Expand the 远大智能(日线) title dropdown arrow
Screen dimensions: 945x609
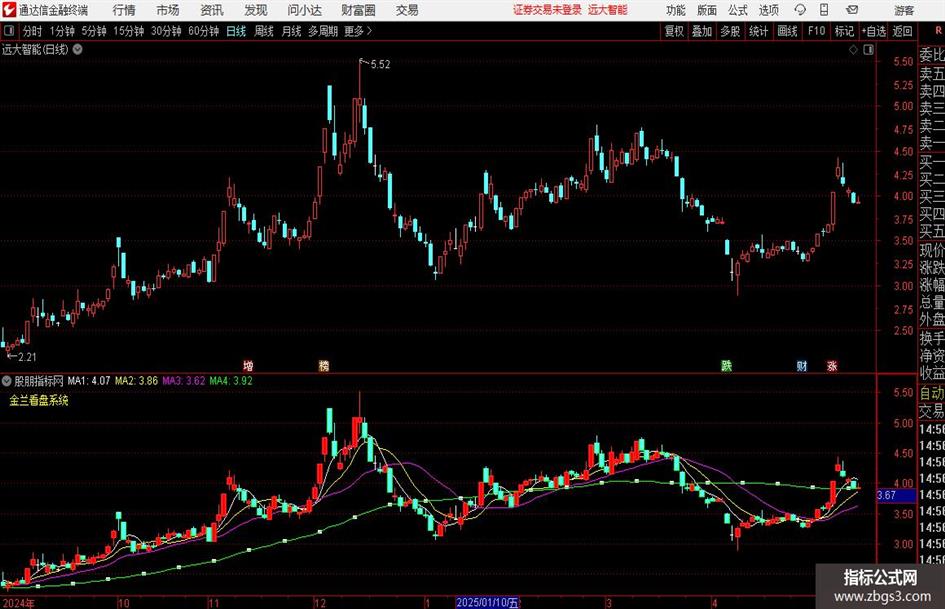click(x=78, y=49)
